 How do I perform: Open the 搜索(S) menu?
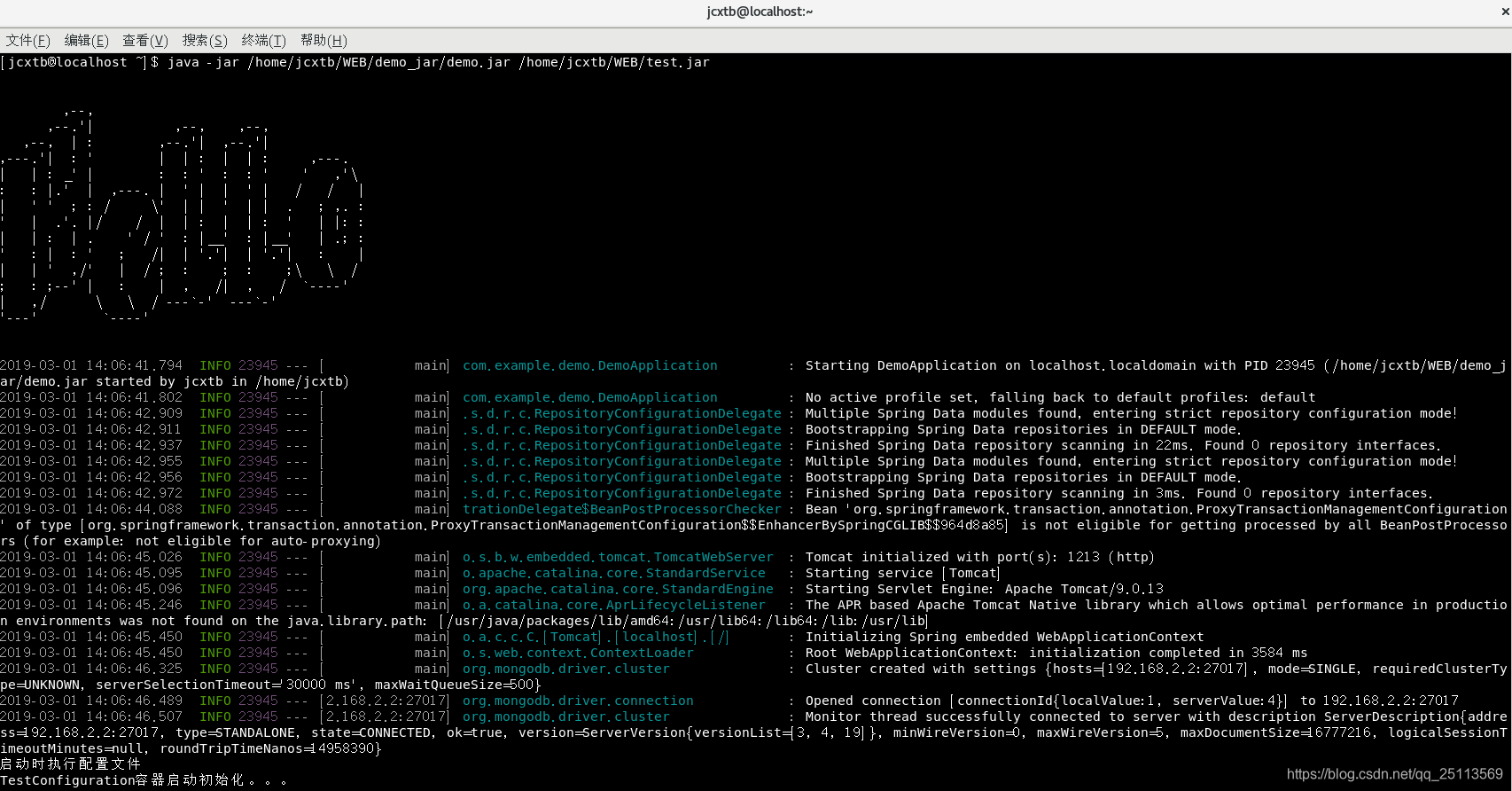coord(205,41)
